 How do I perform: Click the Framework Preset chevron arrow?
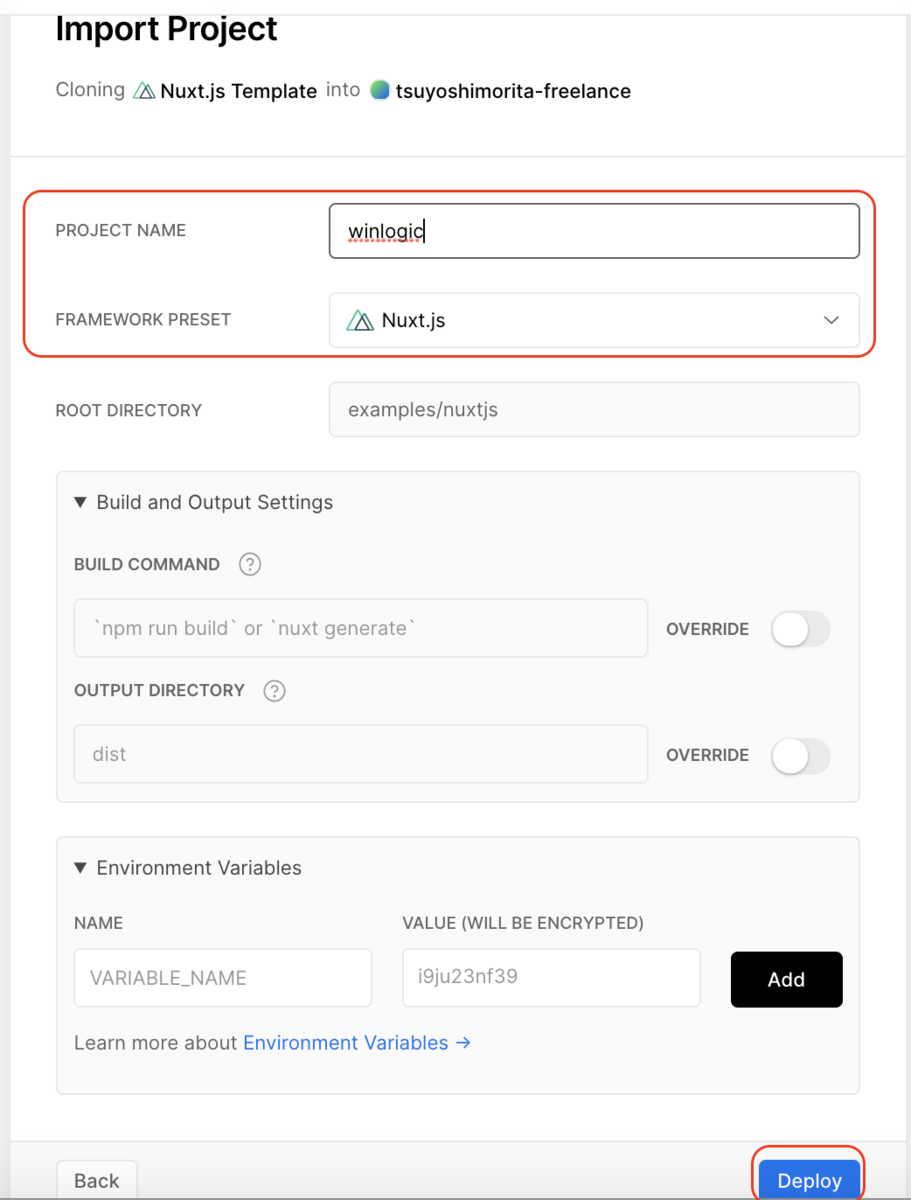pyautogui.click(x=831, y=320)
